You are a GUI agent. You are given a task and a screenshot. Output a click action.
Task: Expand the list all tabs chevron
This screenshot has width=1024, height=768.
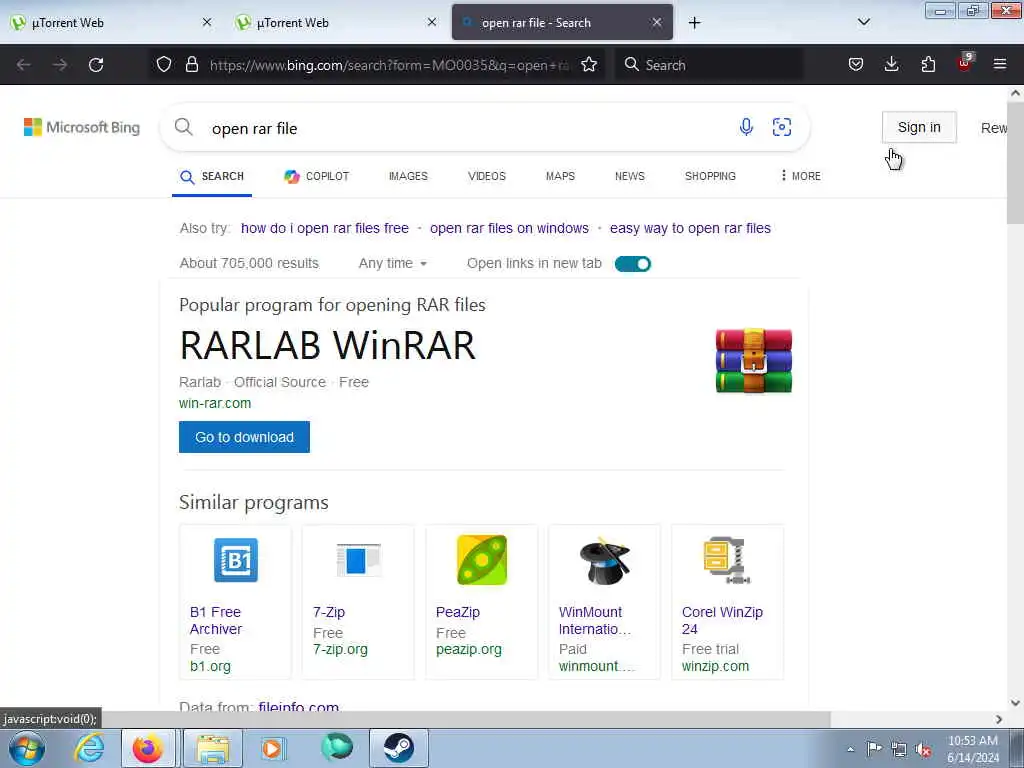(x=863, y=22)
